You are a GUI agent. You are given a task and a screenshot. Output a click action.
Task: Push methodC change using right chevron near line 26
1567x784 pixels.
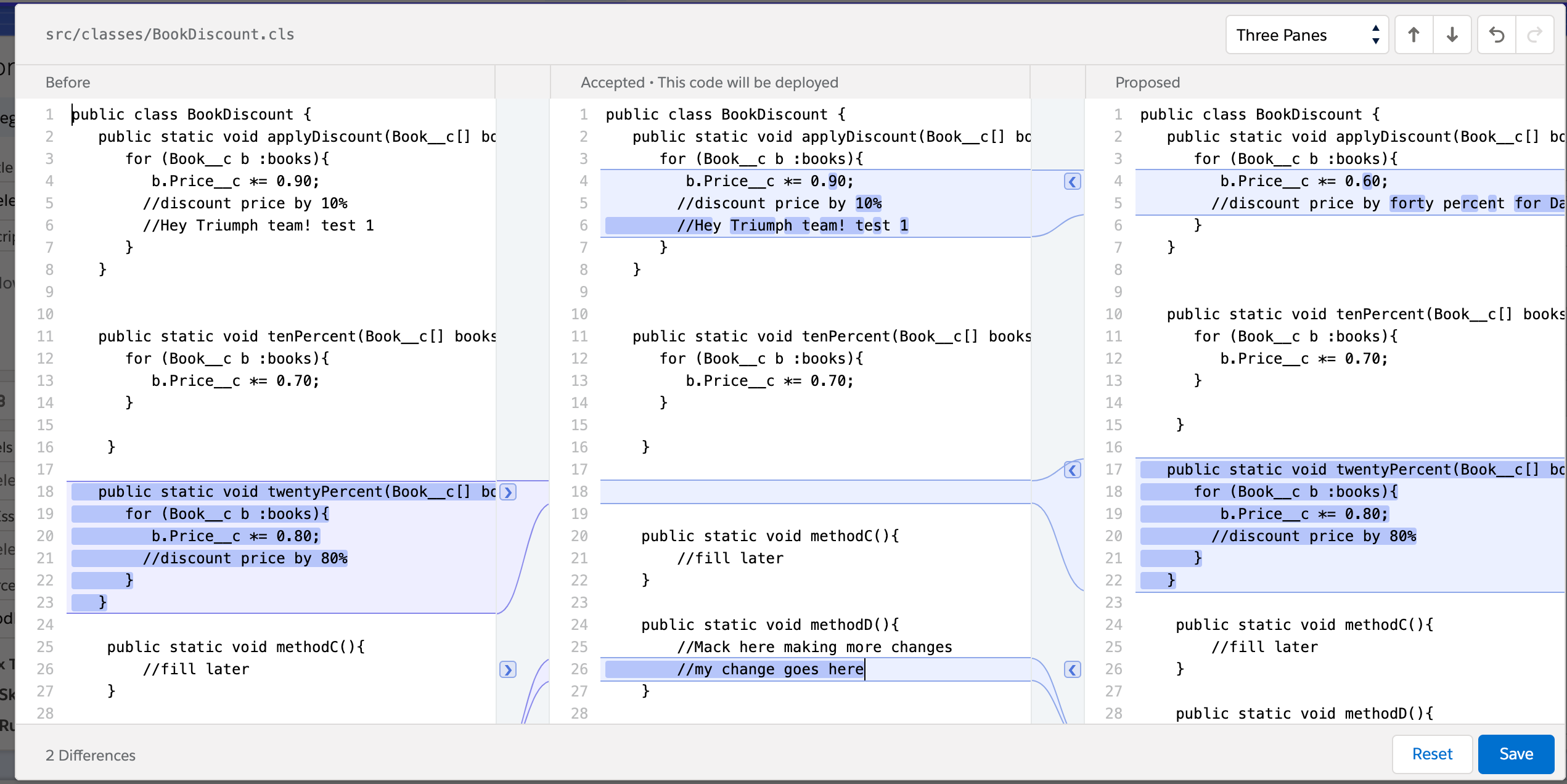[508, 669]
